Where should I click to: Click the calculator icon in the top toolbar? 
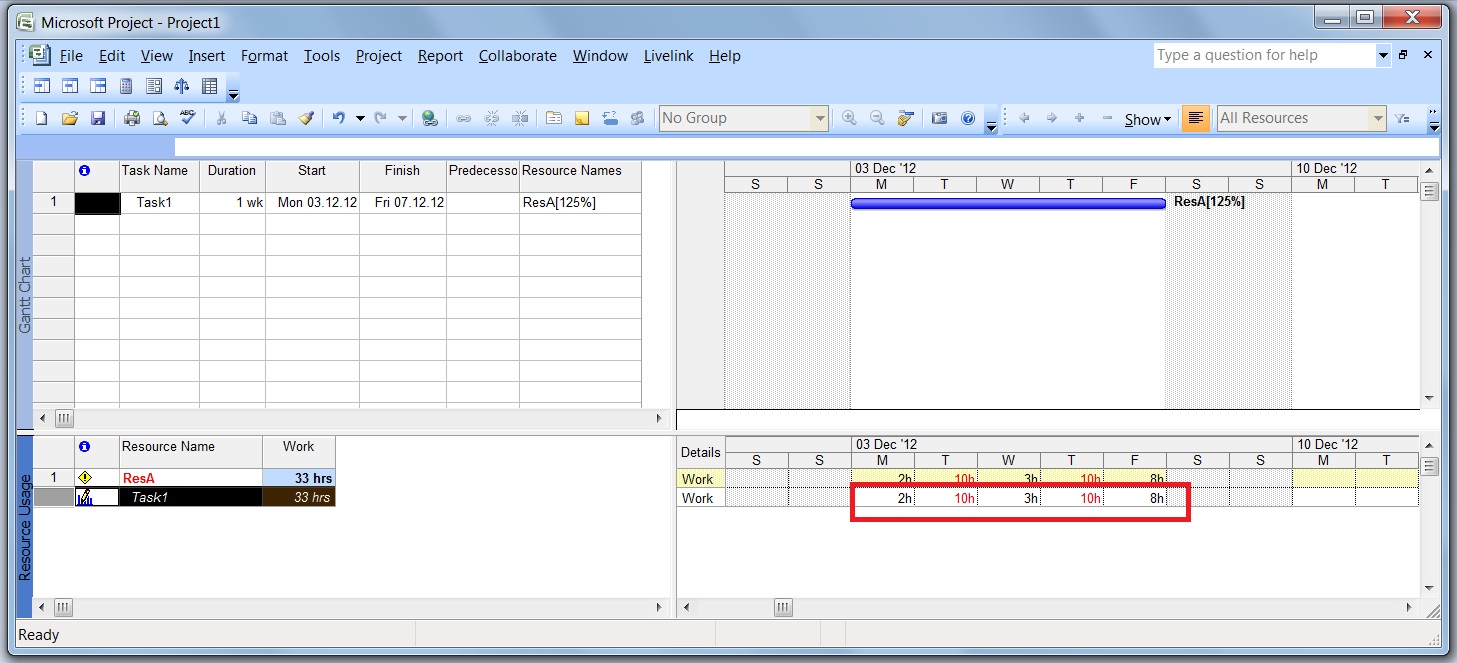pyautogui.click(x=126, y=86)
